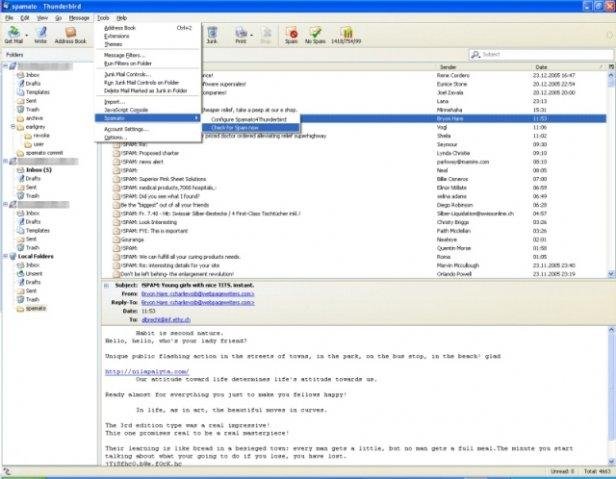This screenshot has width=616, height=479.
Task: Click the Get Mail toolbar icon
Action: tap(14, 34)
